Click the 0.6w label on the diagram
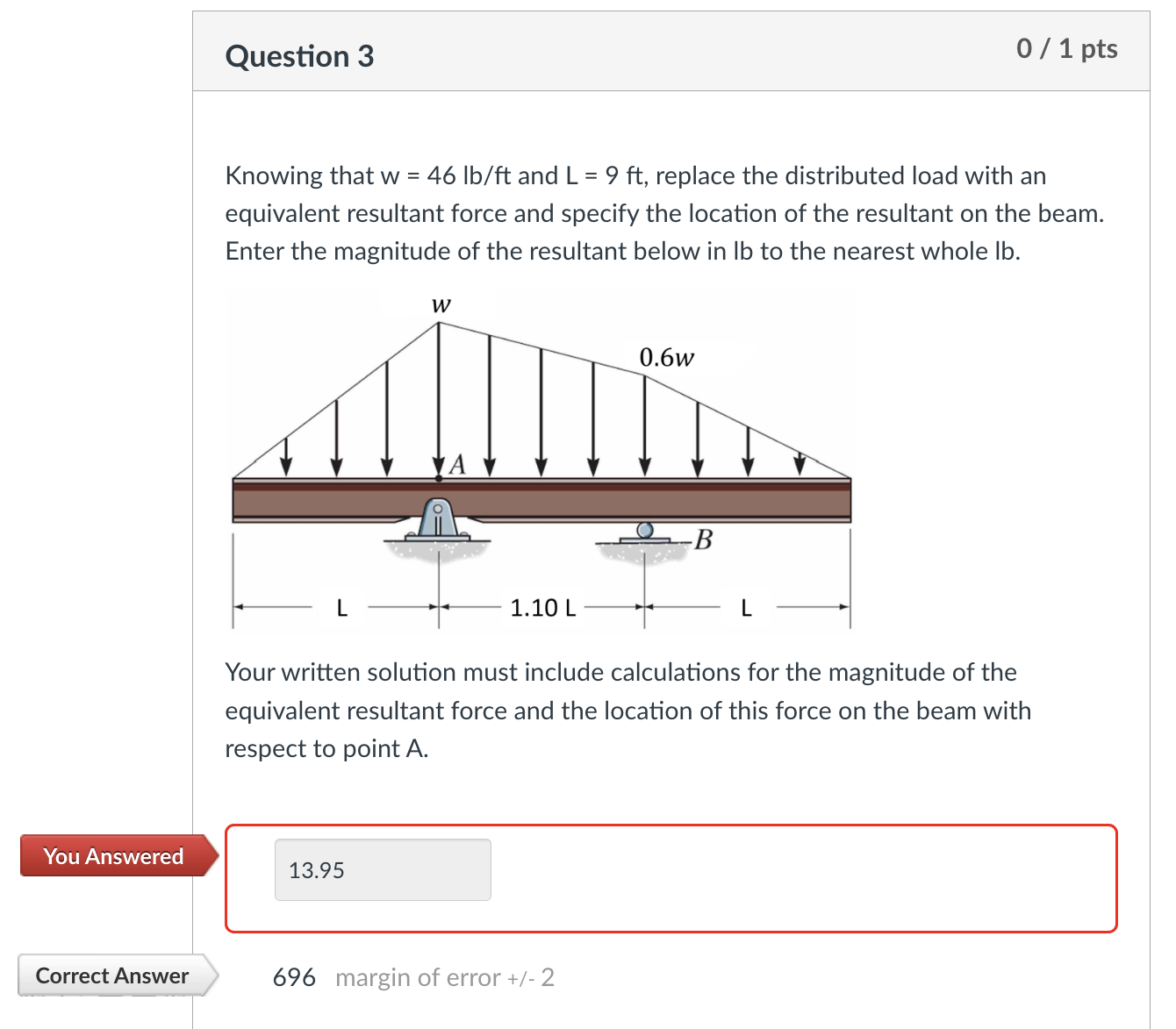 [x=668, y=357]
